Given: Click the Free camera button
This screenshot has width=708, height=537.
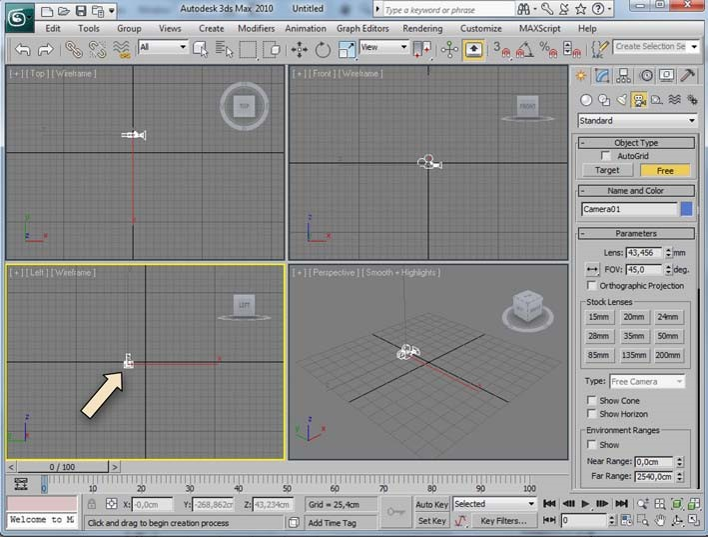Looking at the screenshot, I should [665, 170].
